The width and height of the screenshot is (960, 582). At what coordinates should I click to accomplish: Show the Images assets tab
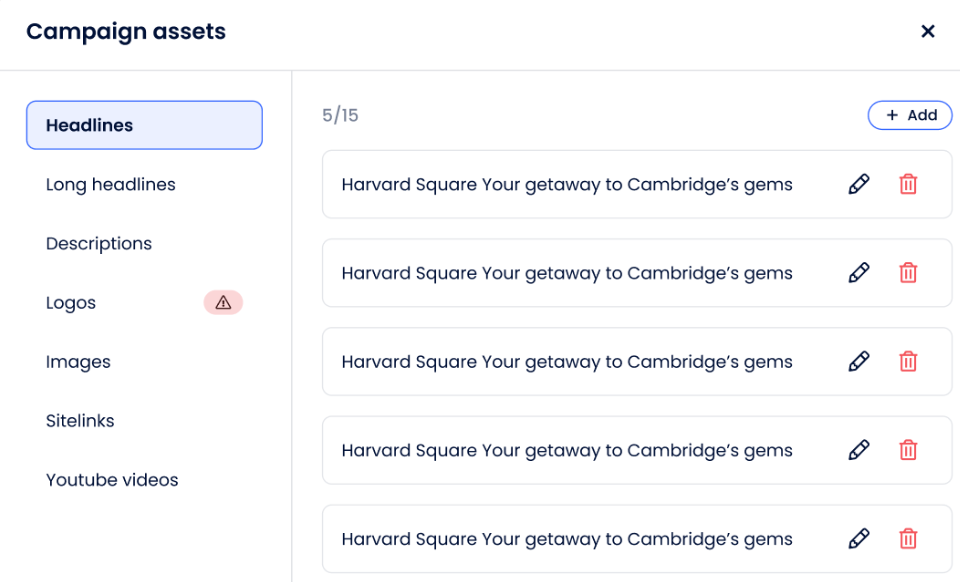pos(78,362)
